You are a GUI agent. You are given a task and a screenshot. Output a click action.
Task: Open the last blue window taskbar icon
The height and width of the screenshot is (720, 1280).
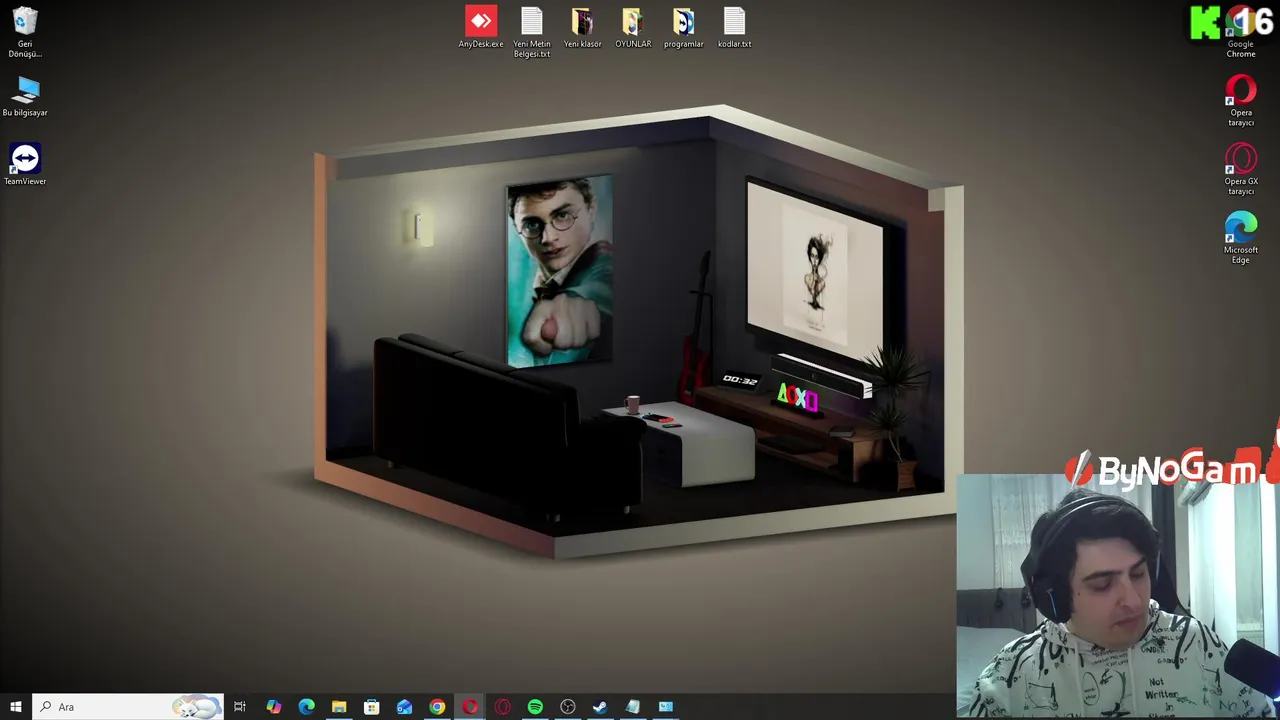[x=666, y=707]
